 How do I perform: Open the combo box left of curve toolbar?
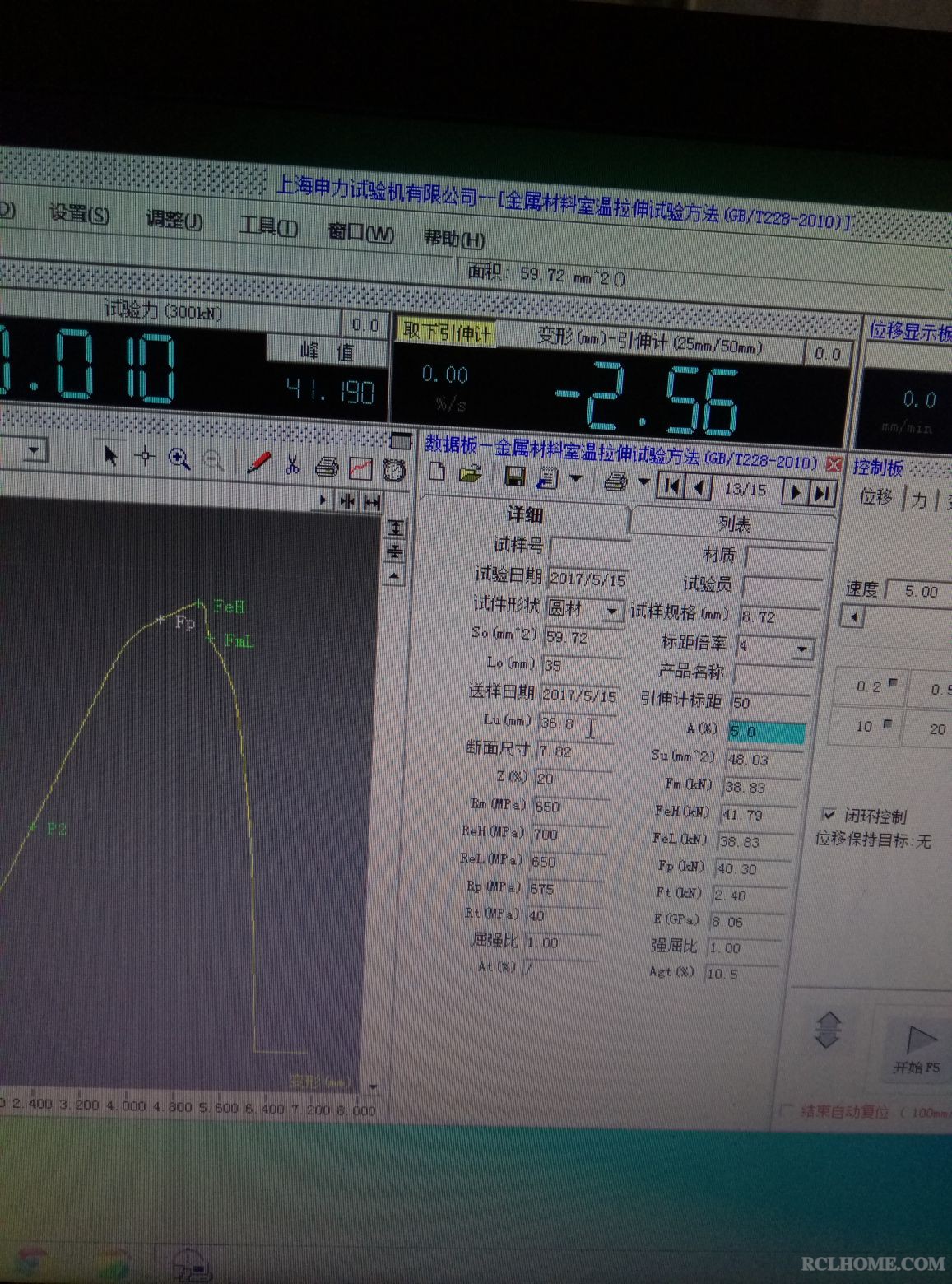(x=34, y=449)
